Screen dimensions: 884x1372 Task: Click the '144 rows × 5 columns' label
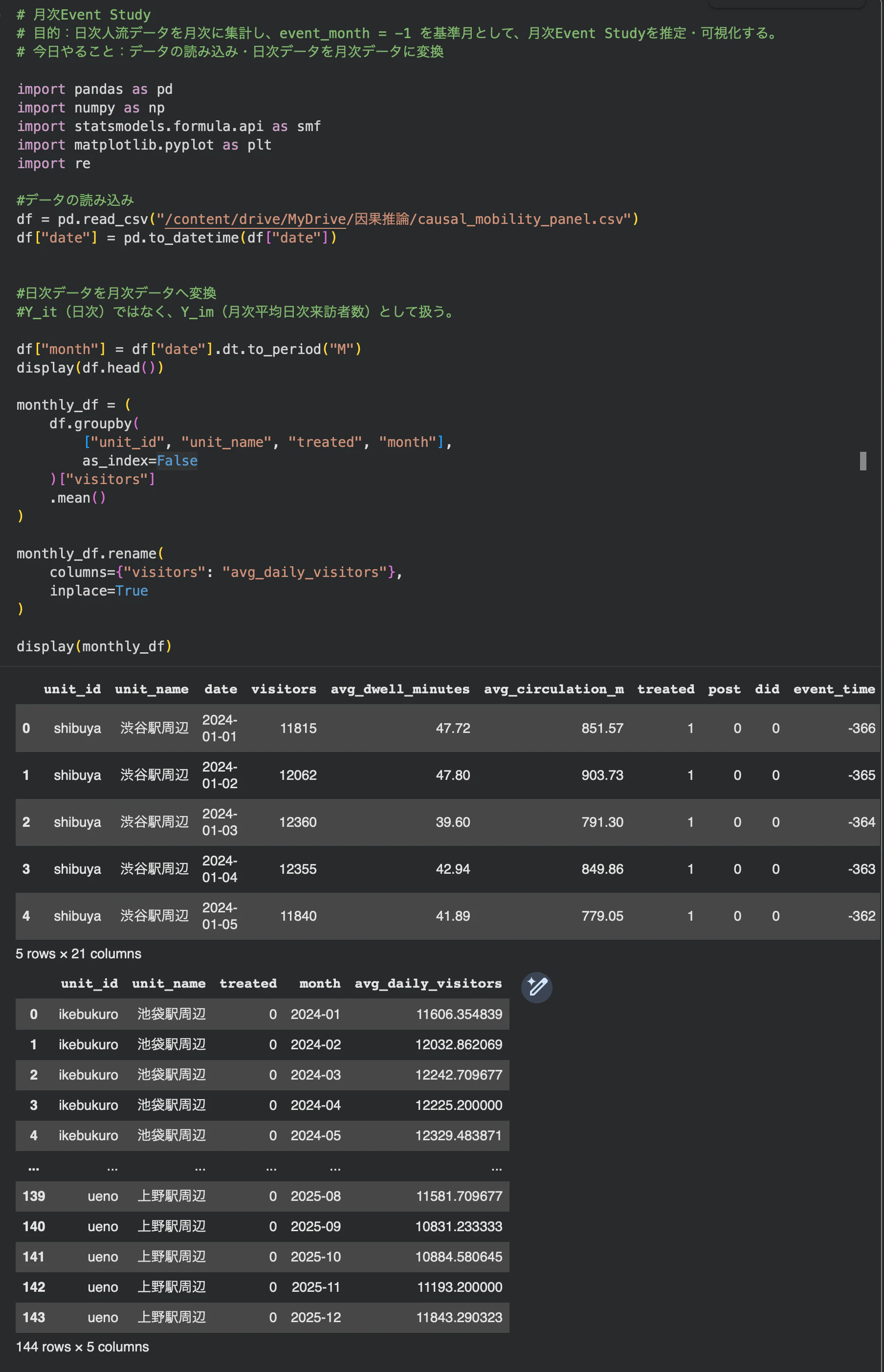(x=82, y=1348)
